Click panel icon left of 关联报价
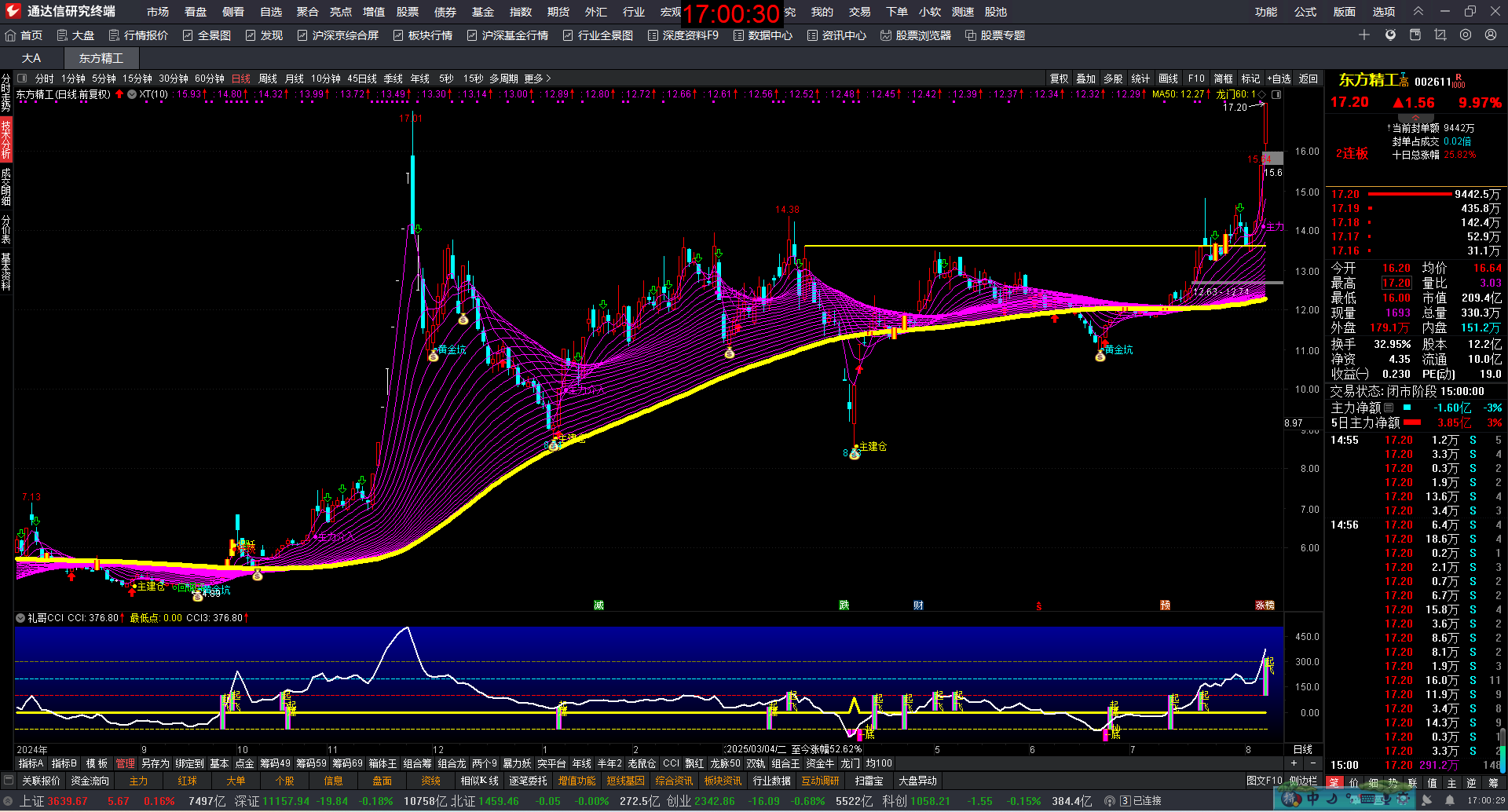The width and height of the screenshot is (1508, 812). coord(9,781)
